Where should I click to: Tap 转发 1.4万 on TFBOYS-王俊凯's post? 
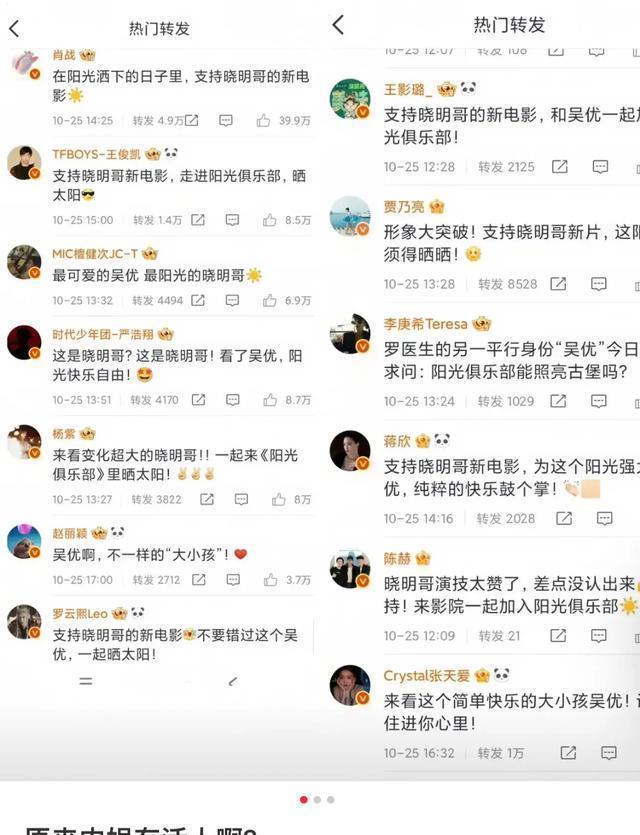(157, 220)
